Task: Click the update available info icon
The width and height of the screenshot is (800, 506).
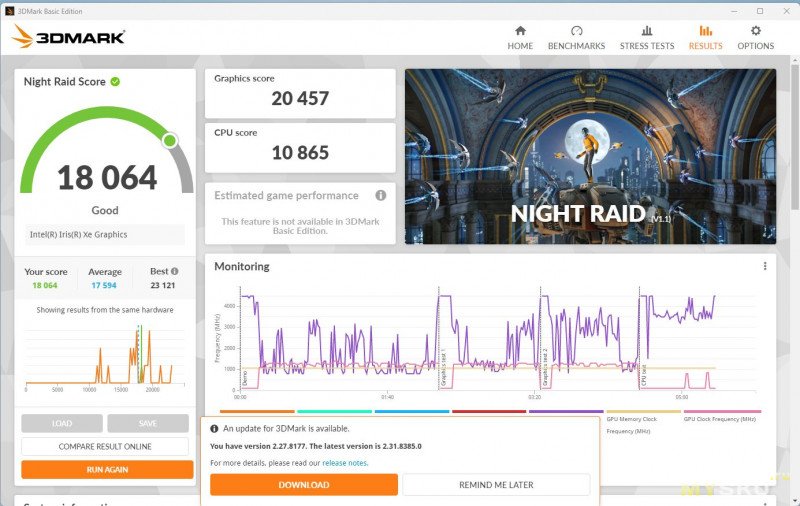Action: [214, 429]
